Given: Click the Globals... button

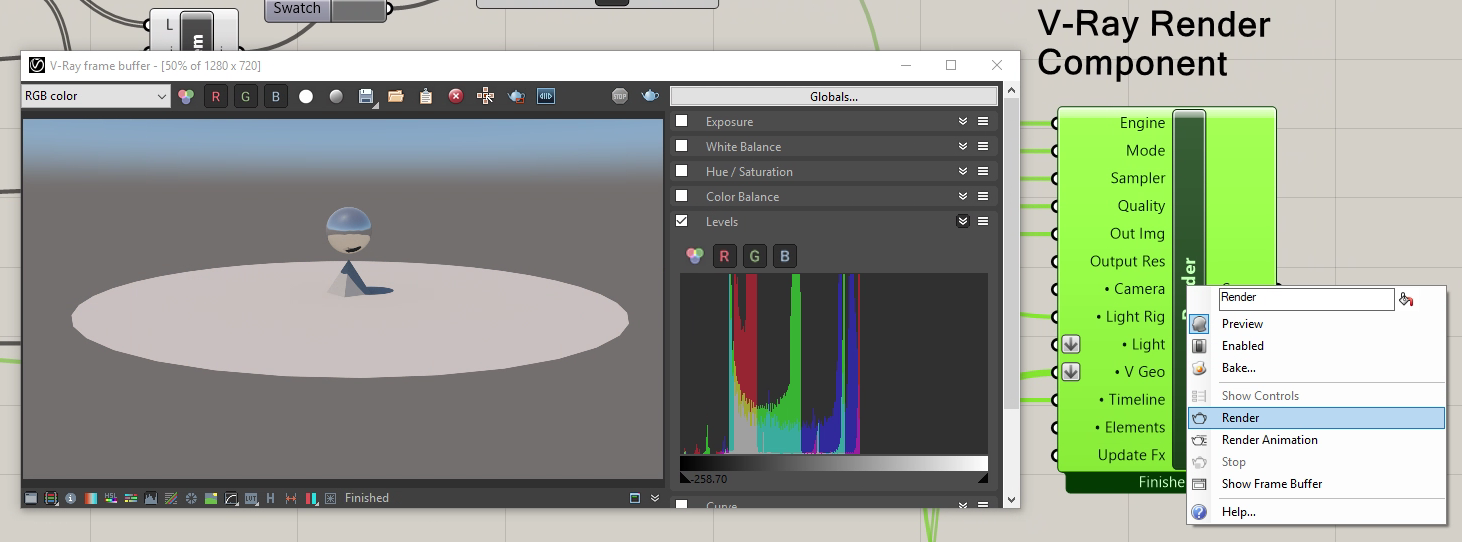Looking at the screenshot, I should tap(834, 97).
